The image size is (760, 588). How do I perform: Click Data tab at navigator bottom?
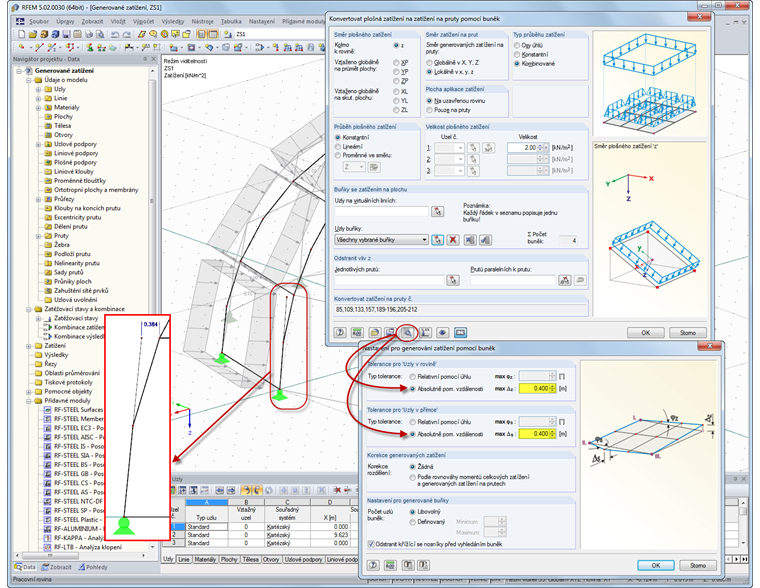pos(25,567)
